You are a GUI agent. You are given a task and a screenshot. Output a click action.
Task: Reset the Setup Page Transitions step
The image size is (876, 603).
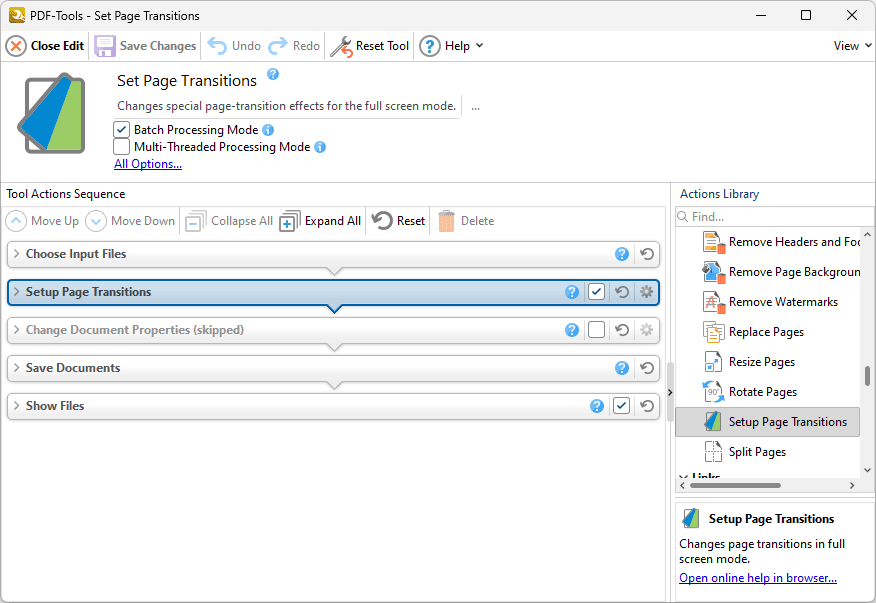[622, 292]
